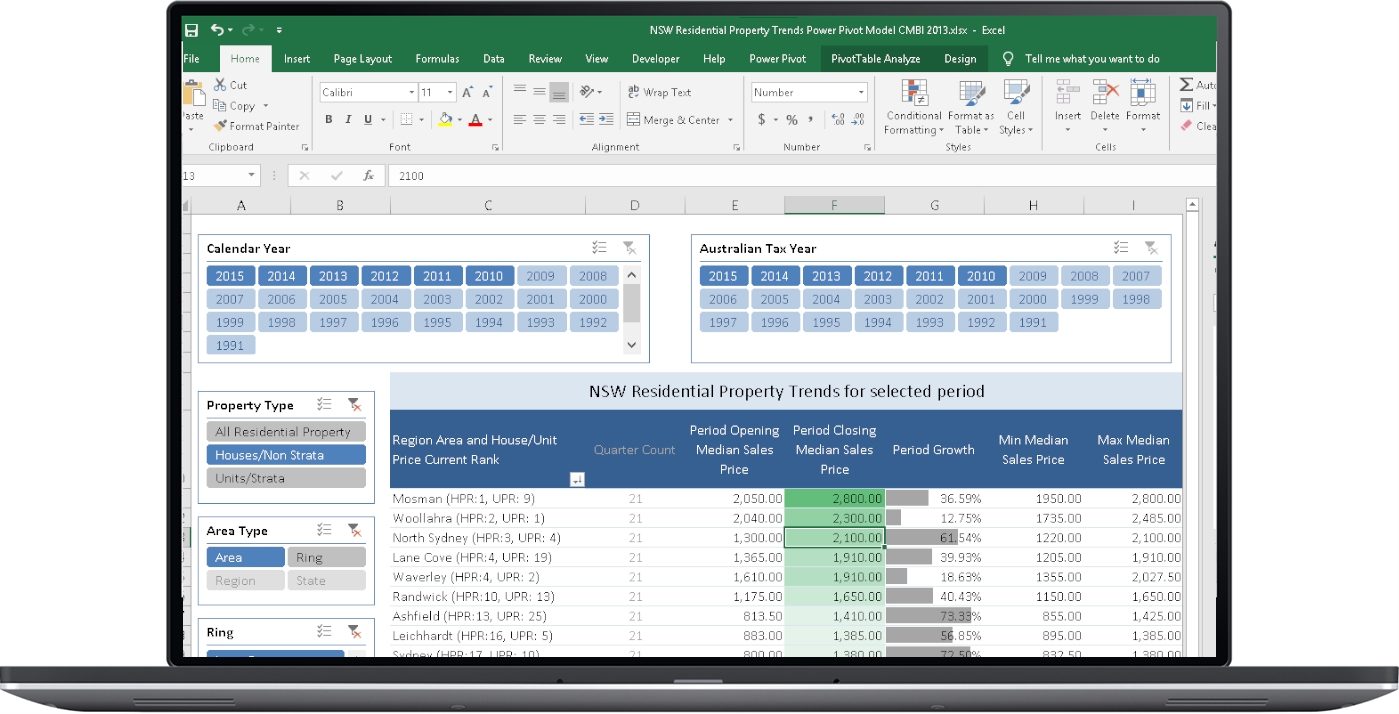Click the red Font Color button
The image size is (1399, 714).
point(475,120)
